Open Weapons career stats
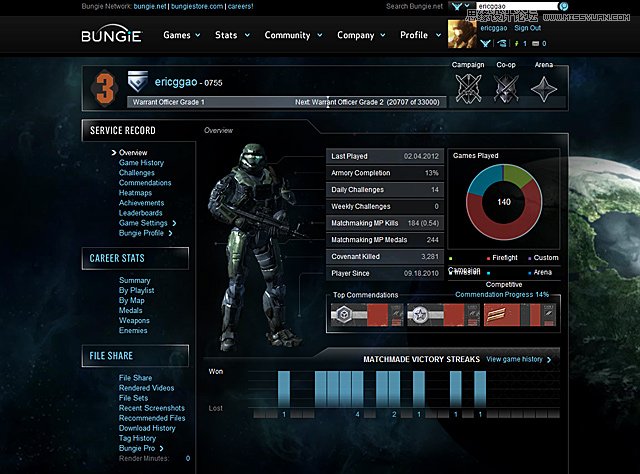This screenshot has height=474, width=640. [134, 320]
